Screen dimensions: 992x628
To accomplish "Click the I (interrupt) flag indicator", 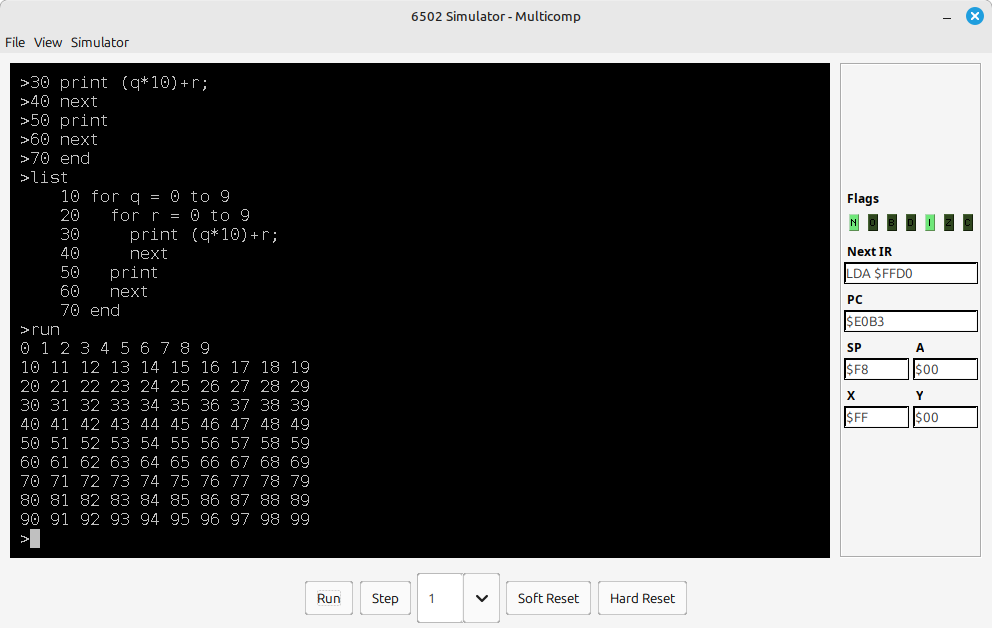I will [x=929, y=223].
